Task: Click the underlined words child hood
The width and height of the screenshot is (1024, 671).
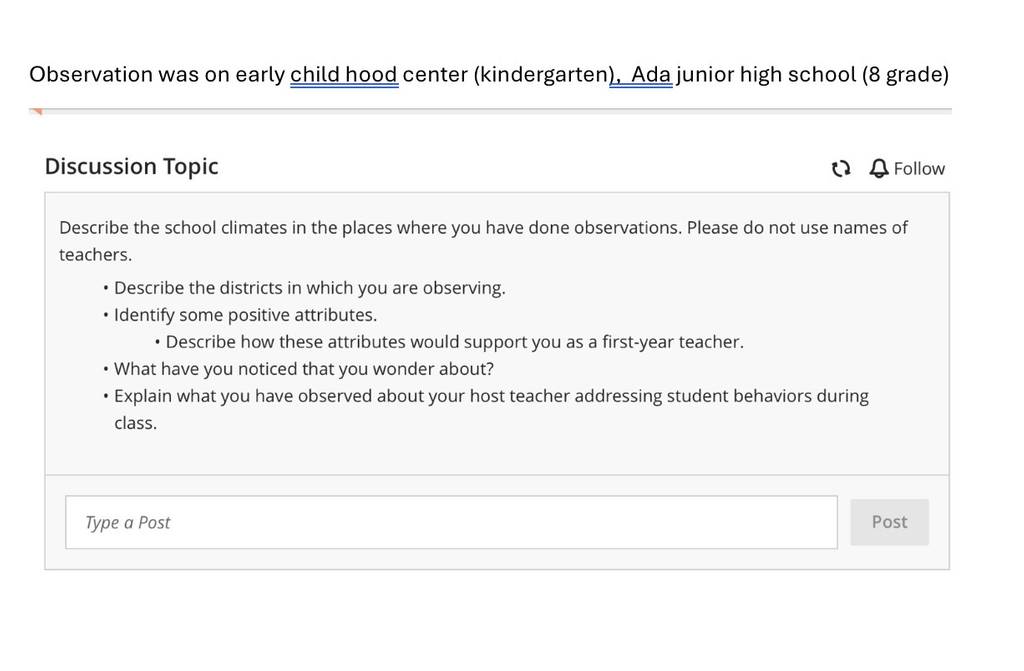Action: tap(344, 74)
